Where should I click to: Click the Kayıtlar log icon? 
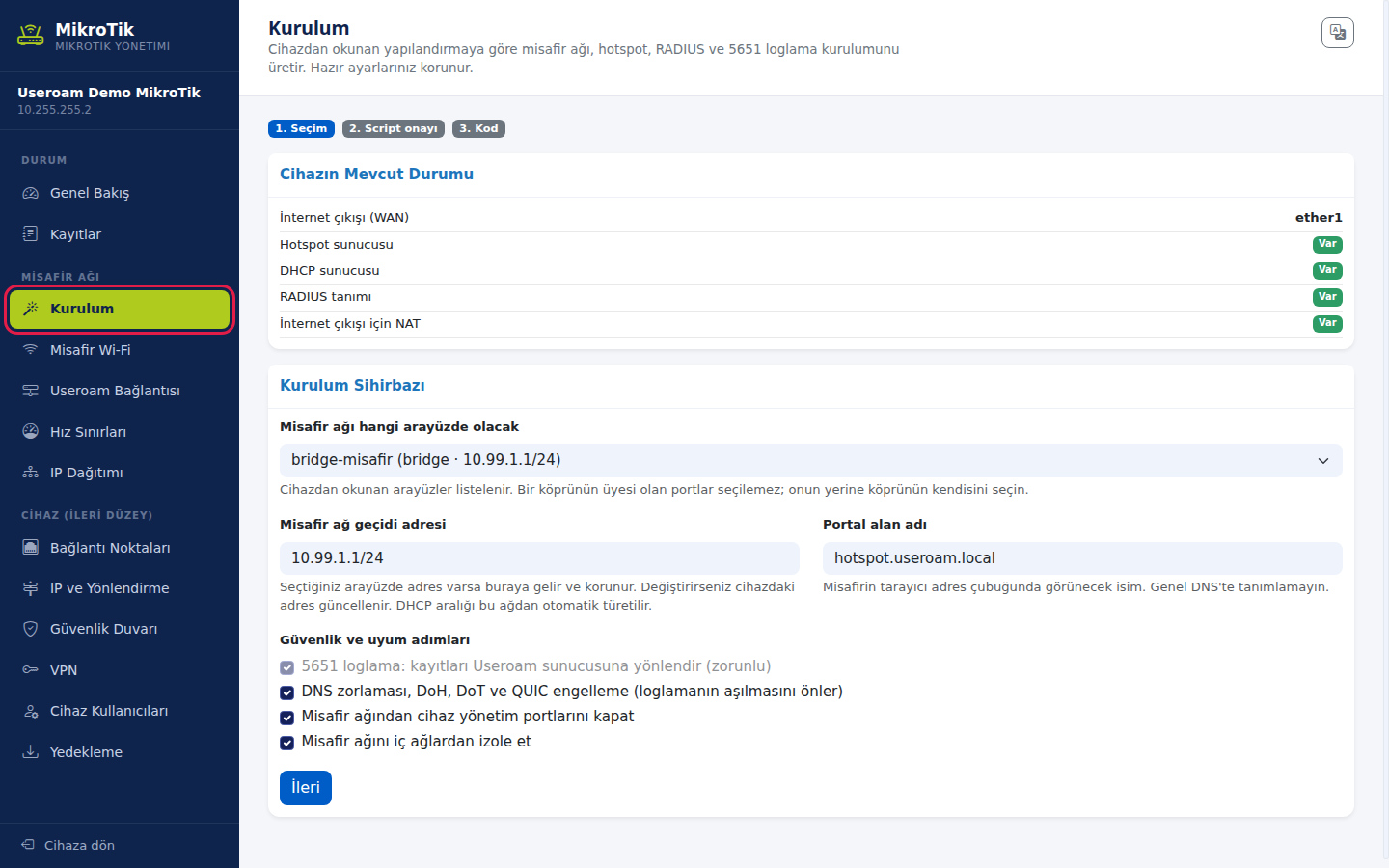pyautogui.click(x=31, y=234)
